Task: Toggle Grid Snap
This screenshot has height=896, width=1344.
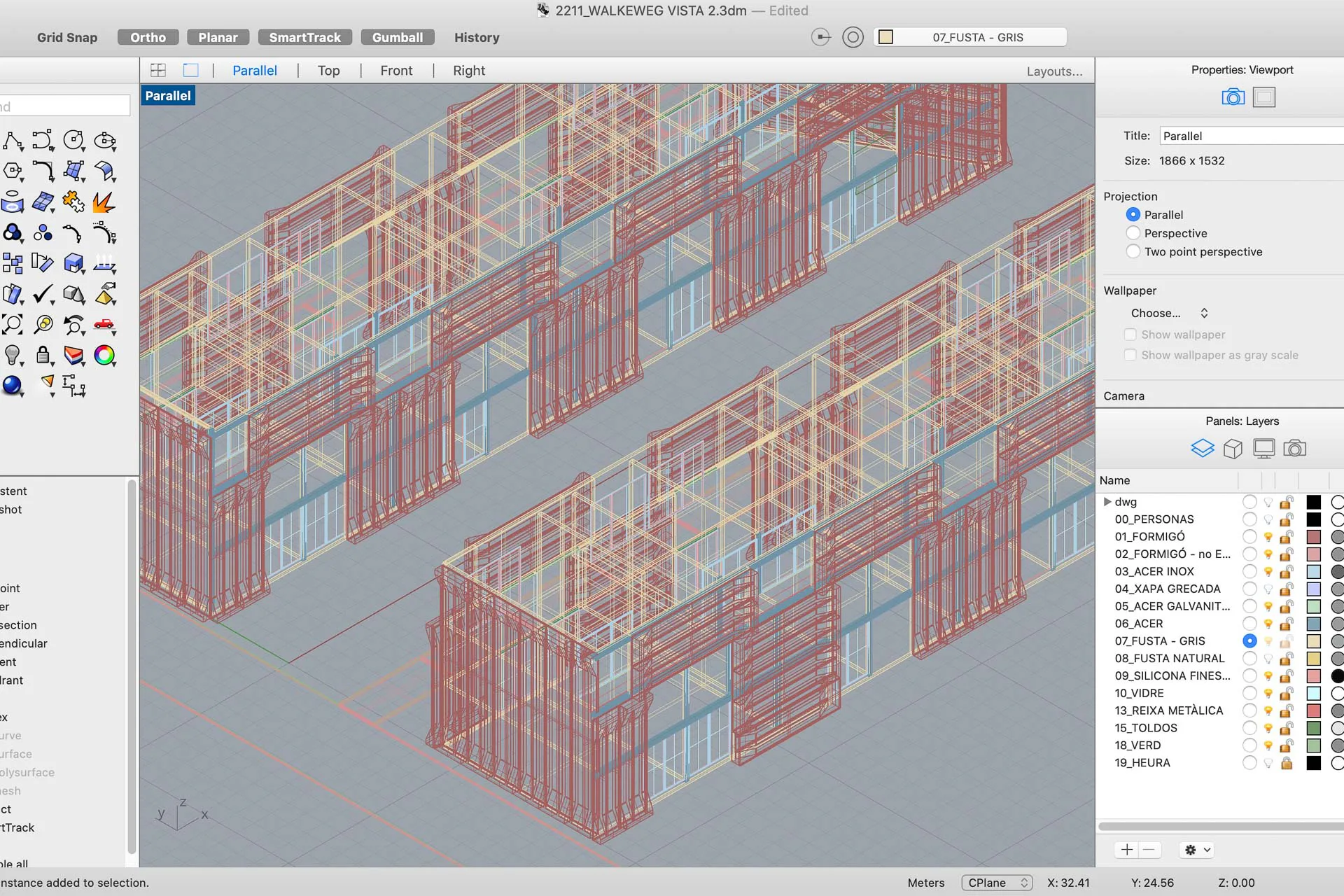Action: point(67,37)
